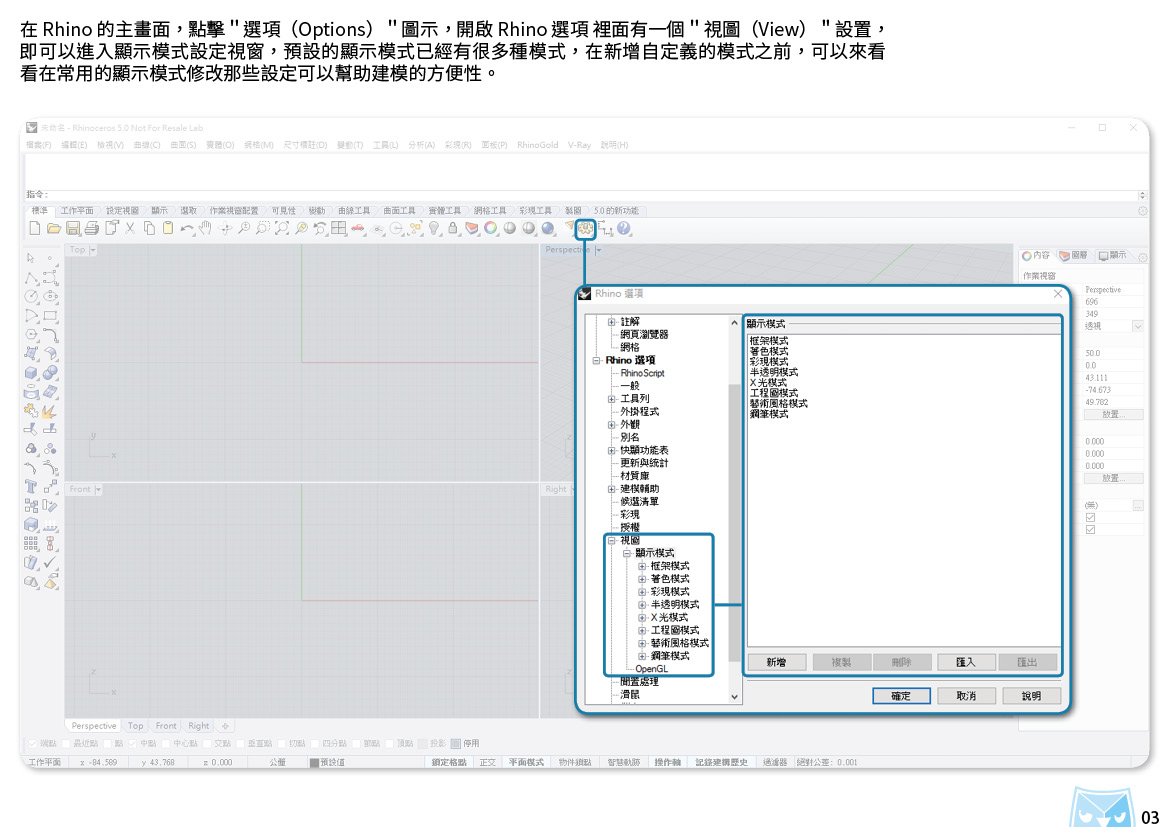
Task: Click the options tree scrollbar down arrow
Action: click(734, 696)
